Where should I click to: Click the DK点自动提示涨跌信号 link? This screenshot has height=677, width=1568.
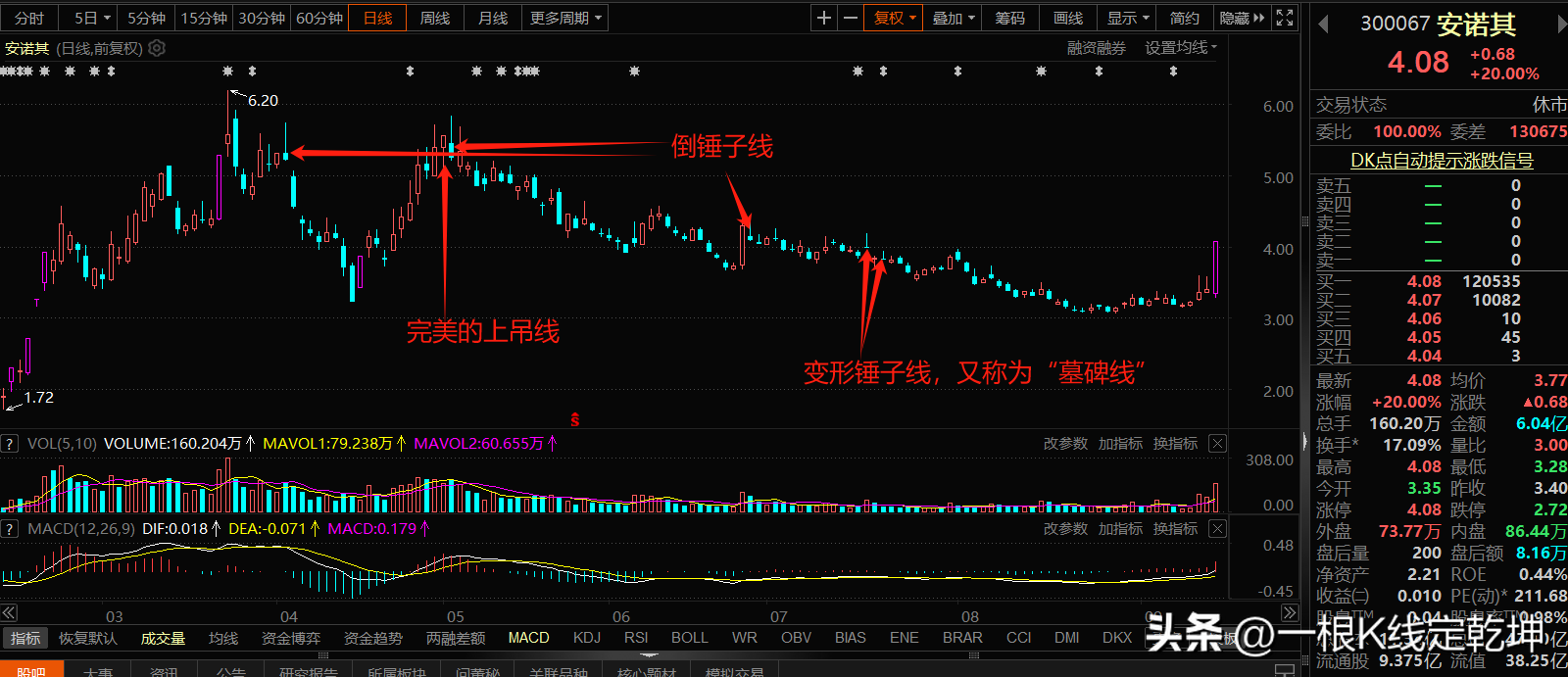coord(1442,161)
